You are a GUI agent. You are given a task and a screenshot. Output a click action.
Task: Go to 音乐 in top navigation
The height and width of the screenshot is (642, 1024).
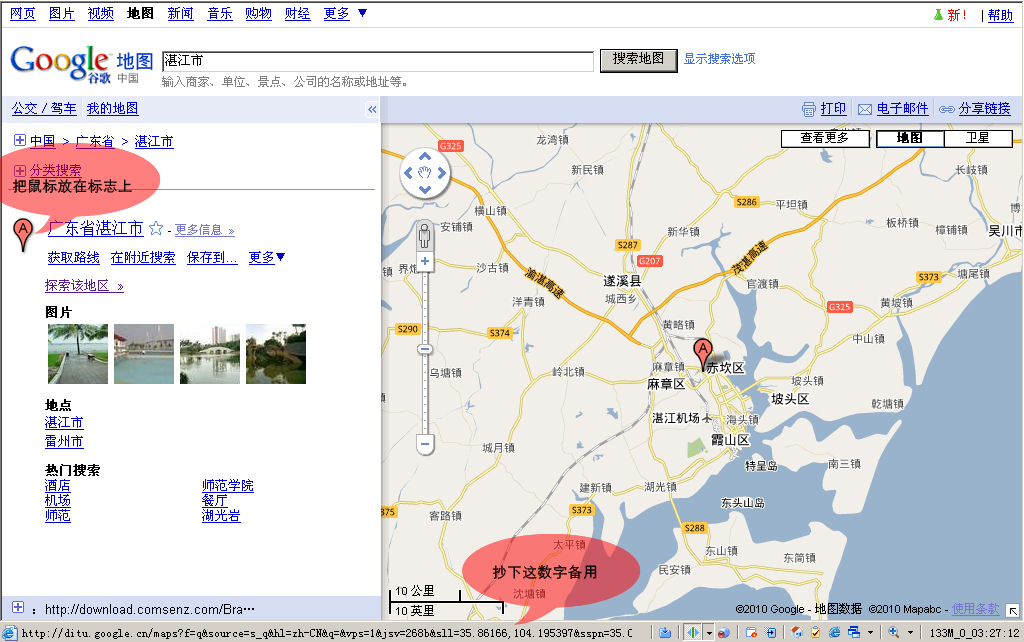pyautogui.click(x=219, y=13)
